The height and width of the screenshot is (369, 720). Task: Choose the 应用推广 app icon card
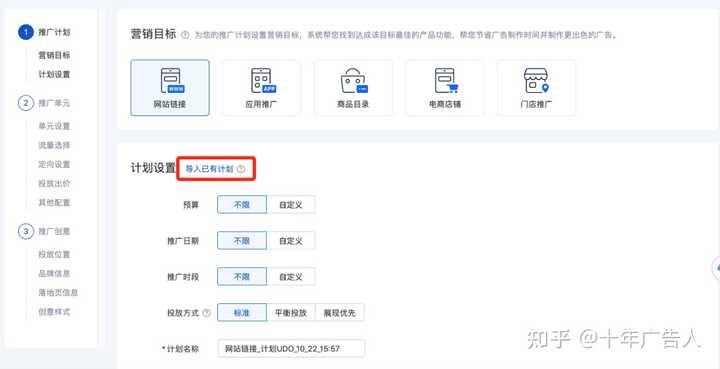coord(262,88)
